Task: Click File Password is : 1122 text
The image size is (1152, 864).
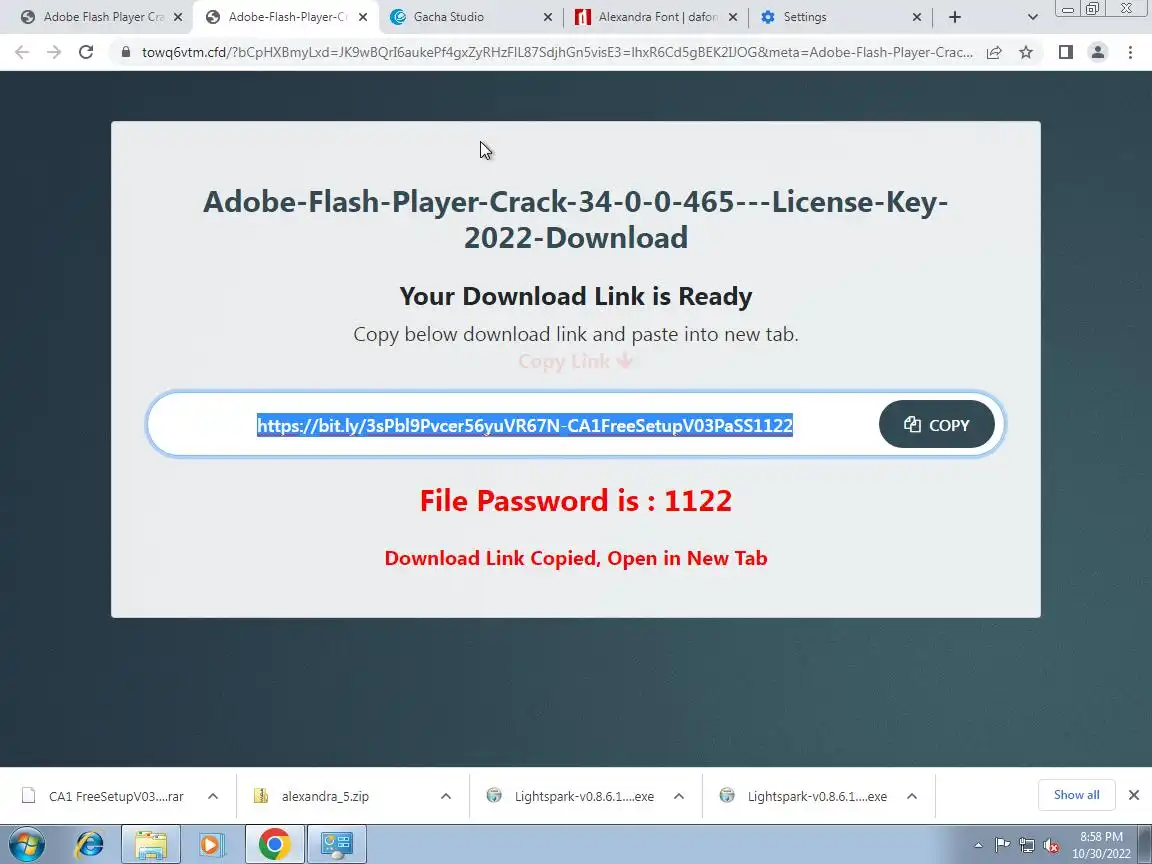Action: pos(576,500)
